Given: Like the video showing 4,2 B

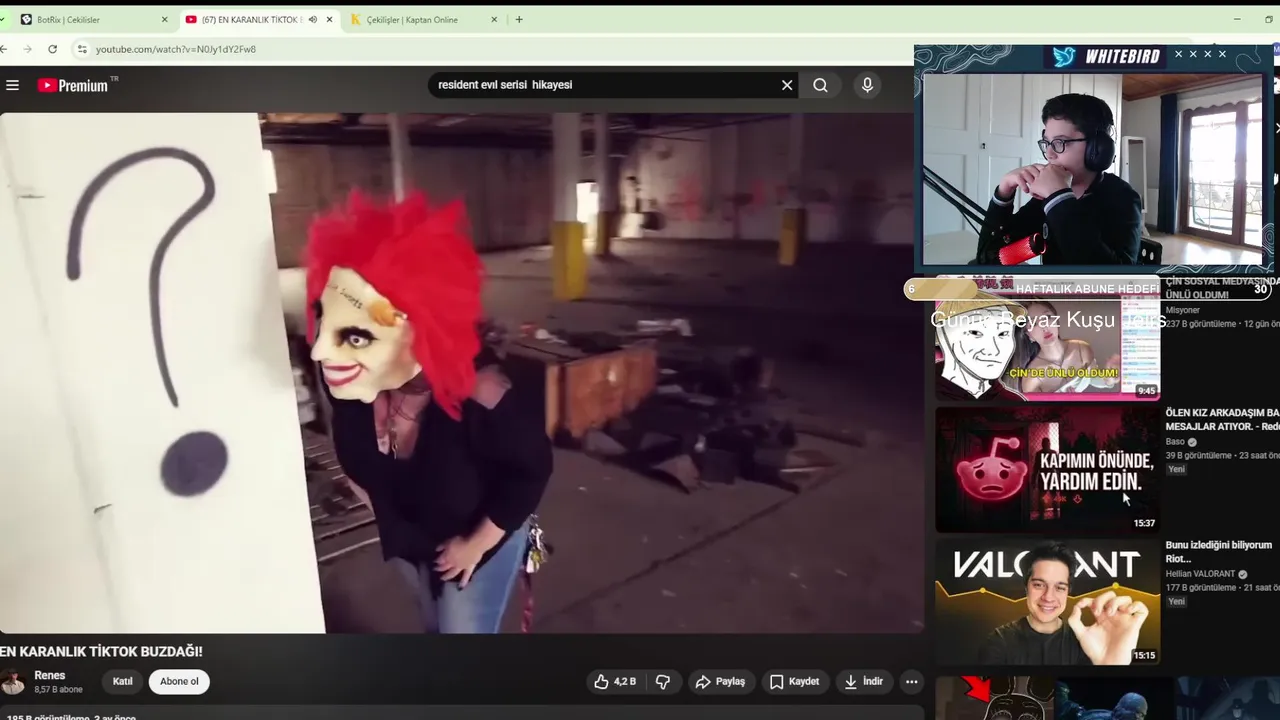Looking at the screenshot, I should (x=615, y=681).
